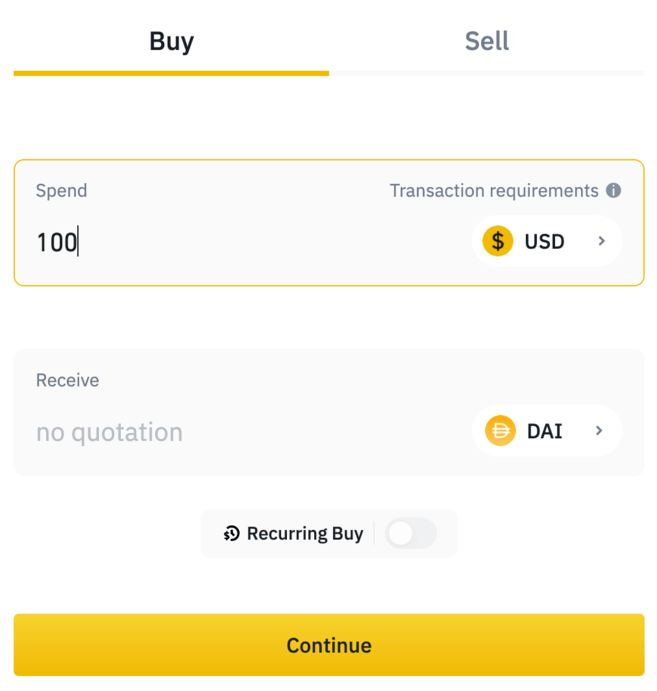
Task: Open the USD spend currency selector
Action: click(x=546, y=241)
